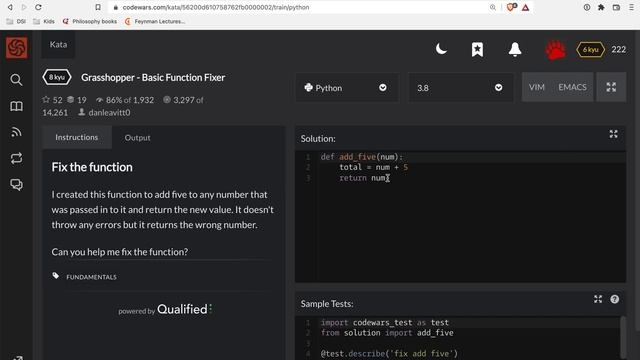Viewport: 640px width, 360px height.
Task: Click the 222 honor score
Action: [618, 49]
